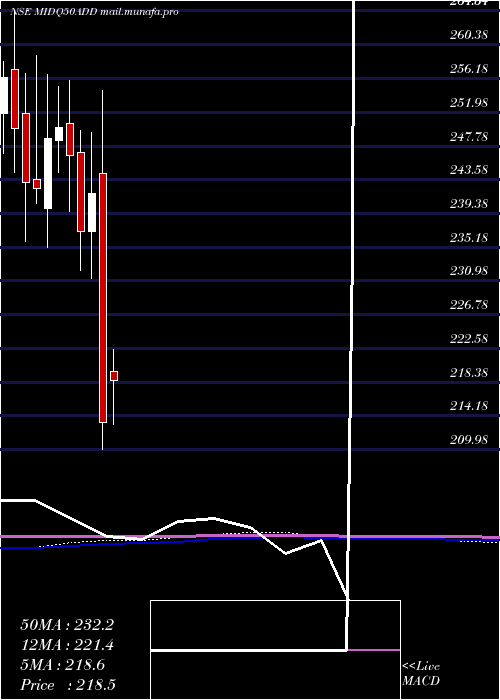Click the 50MA : 232.2 readout
500x700 pixels.
pyautogui.click(x=67, y=625)
